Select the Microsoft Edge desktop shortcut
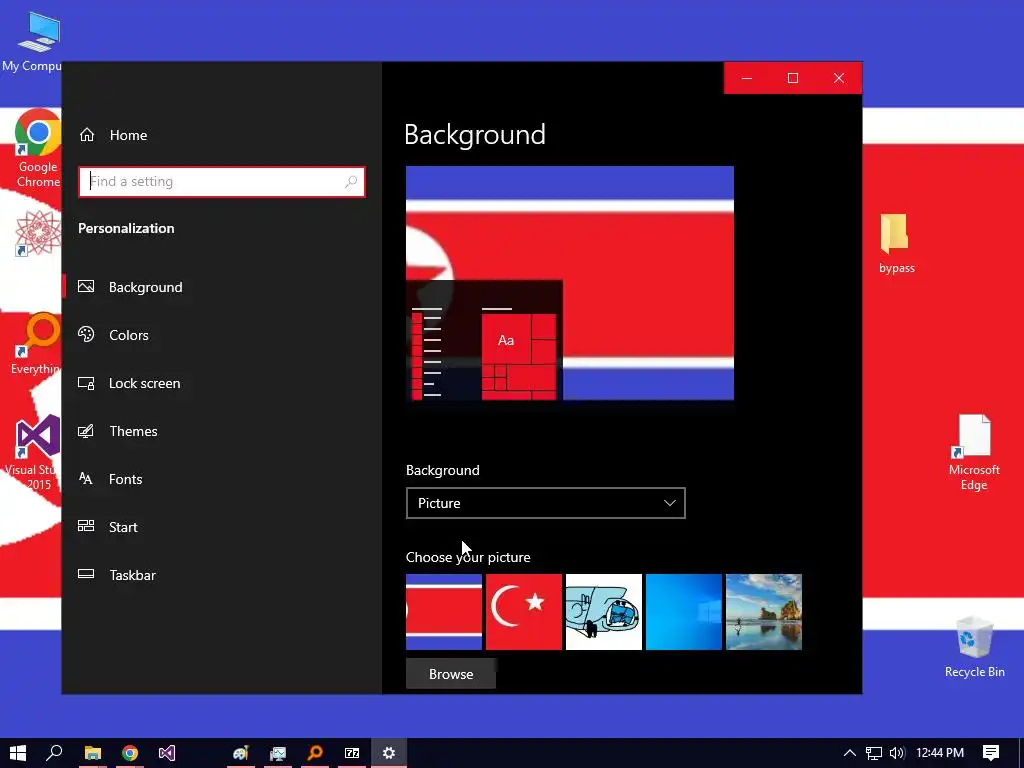Screen dimensions: 1024x768 coord(974,452)
